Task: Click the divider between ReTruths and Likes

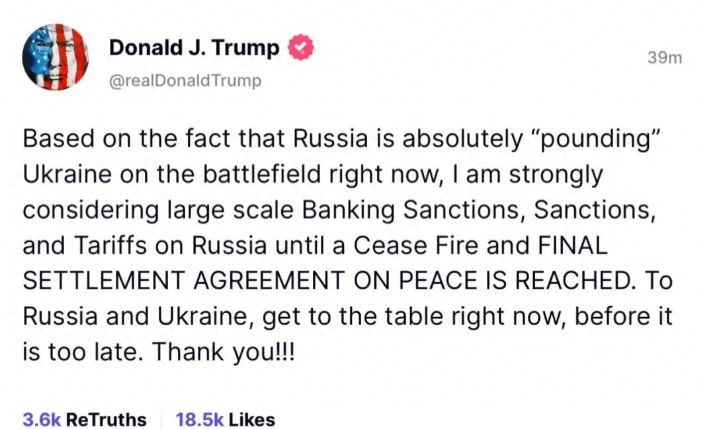Action: coord(161,419)
